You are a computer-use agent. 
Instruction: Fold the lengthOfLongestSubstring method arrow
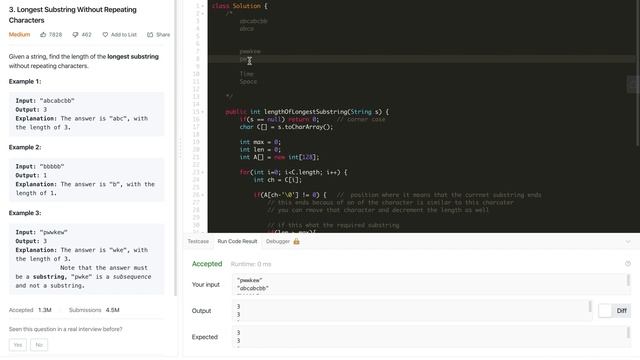[x=203, y=112]
